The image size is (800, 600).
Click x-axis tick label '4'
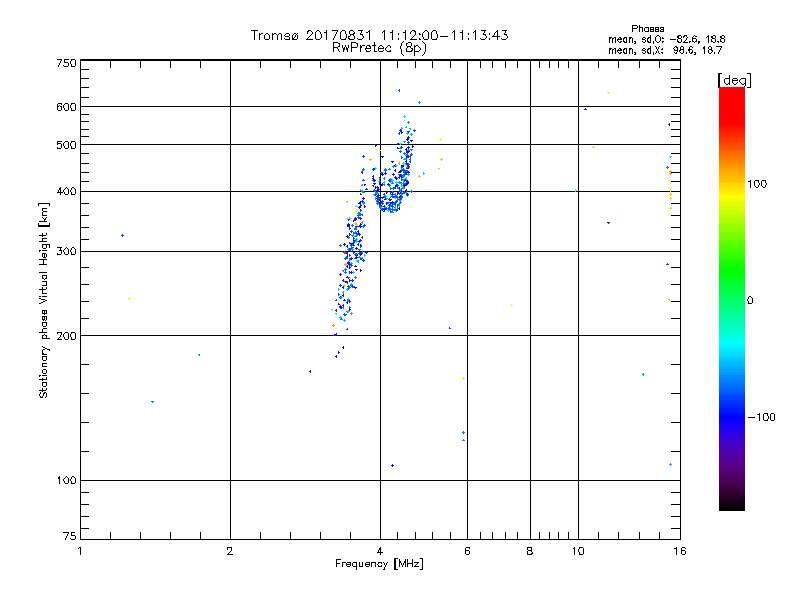(x=380, y=551)
